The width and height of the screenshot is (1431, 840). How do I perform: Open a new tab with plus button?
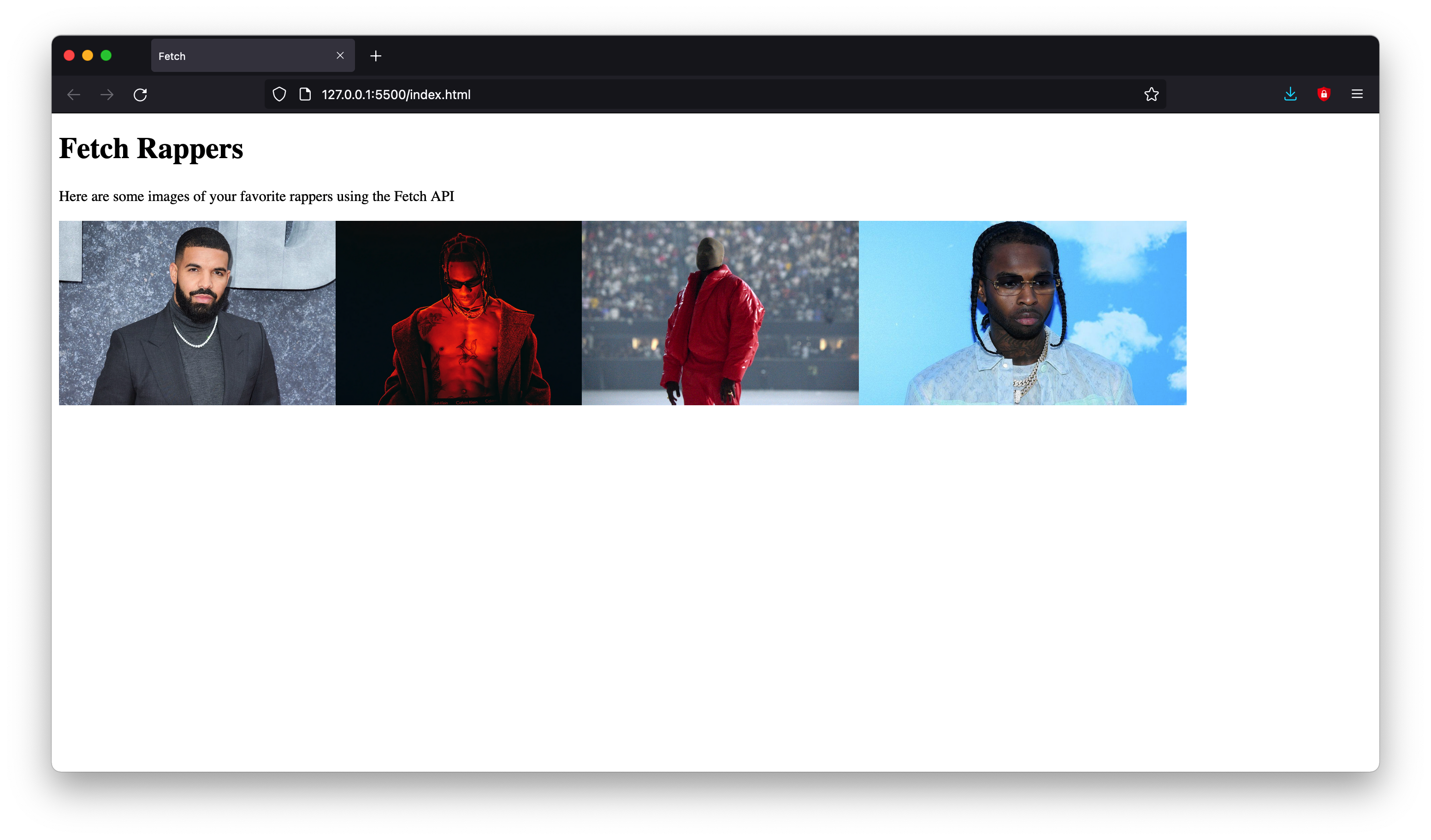tap(375, 56)
